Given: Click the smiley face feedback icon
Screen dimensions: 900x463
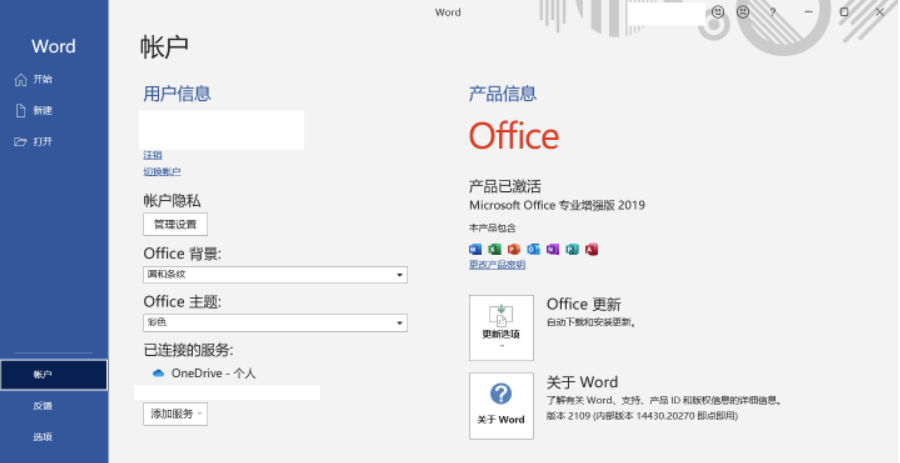Looking at the screenshot, I should (x=717, y=11).
